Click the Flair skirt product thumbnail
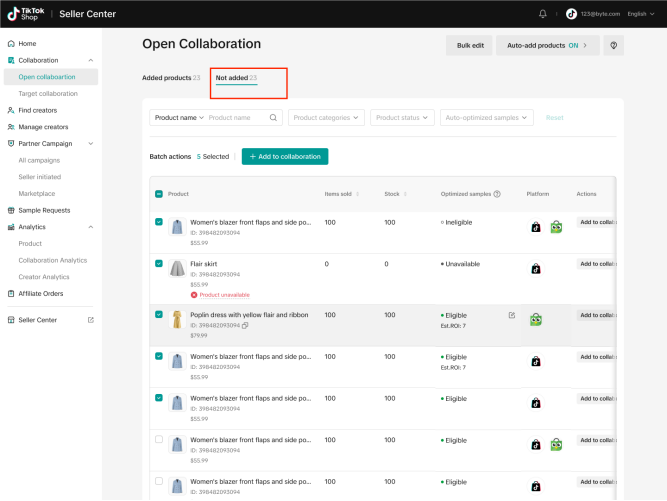 (177, 268)
